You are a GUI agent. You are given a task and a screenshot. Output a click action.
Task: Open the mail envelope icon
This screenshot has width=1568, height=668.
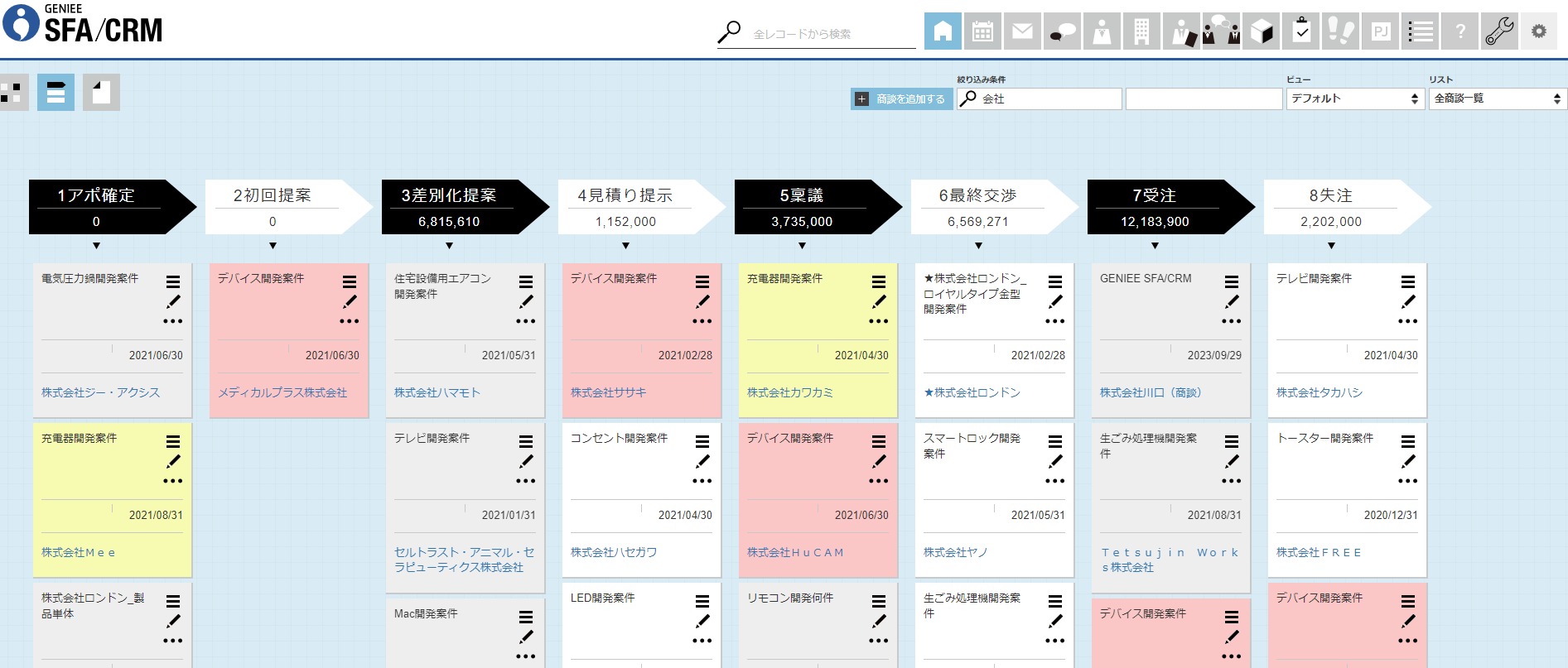(1022, 31)
